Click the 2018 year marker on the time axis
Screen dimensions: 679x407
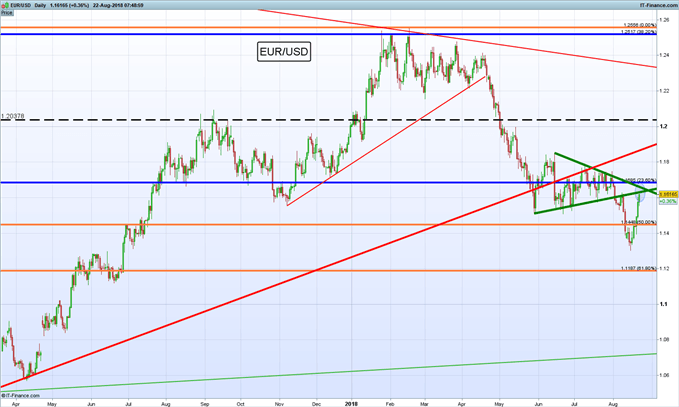coord(352,404)
